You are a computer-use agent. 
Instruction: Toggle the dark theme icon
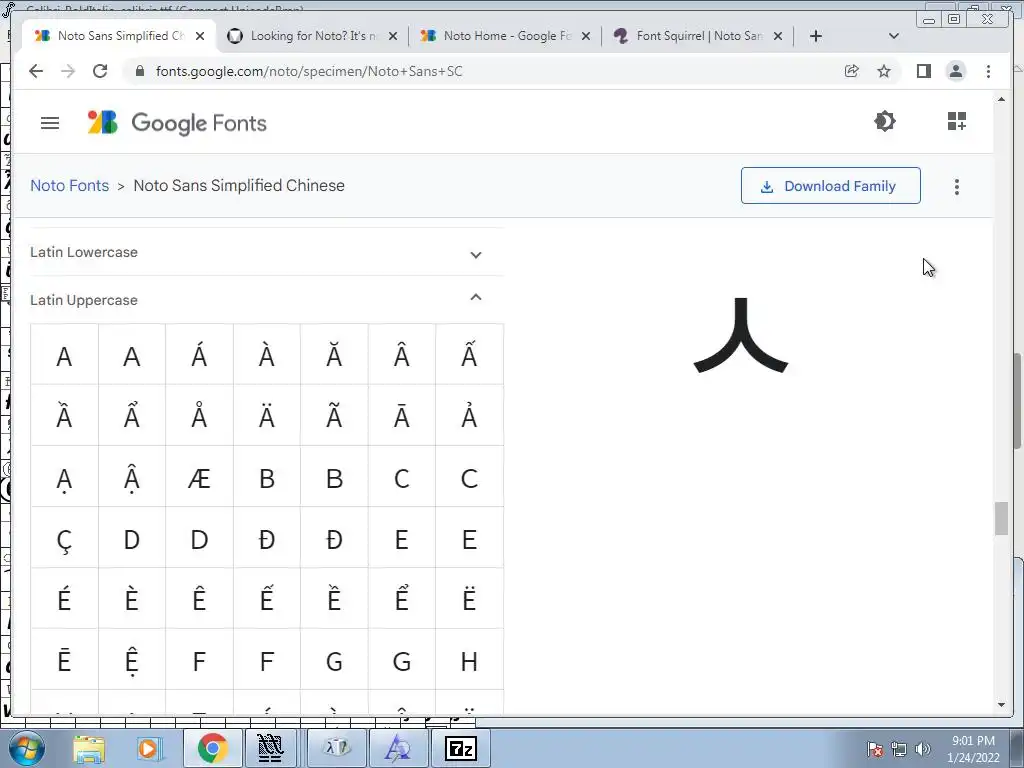click(884, 121)
